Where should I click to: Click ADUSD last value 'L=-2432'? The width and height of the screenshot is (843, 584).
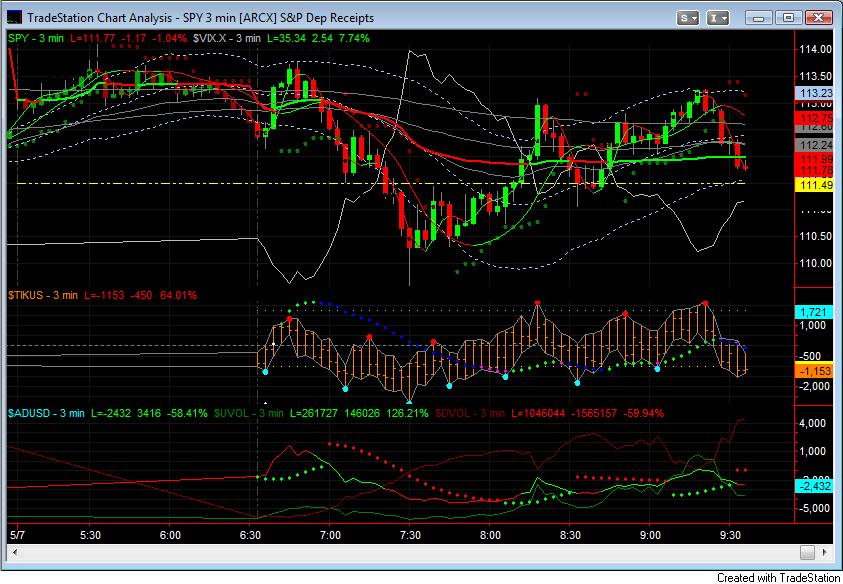click(x=111, y=413)
